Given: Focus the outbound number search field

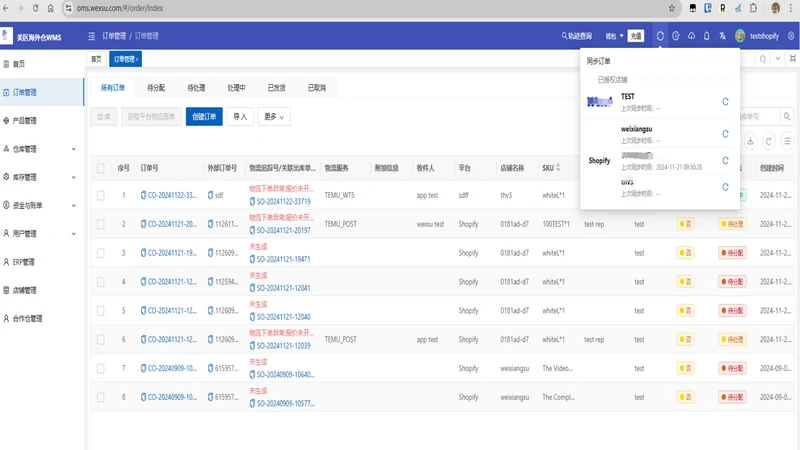Looking at the screenshot, I should pos(760,116).
